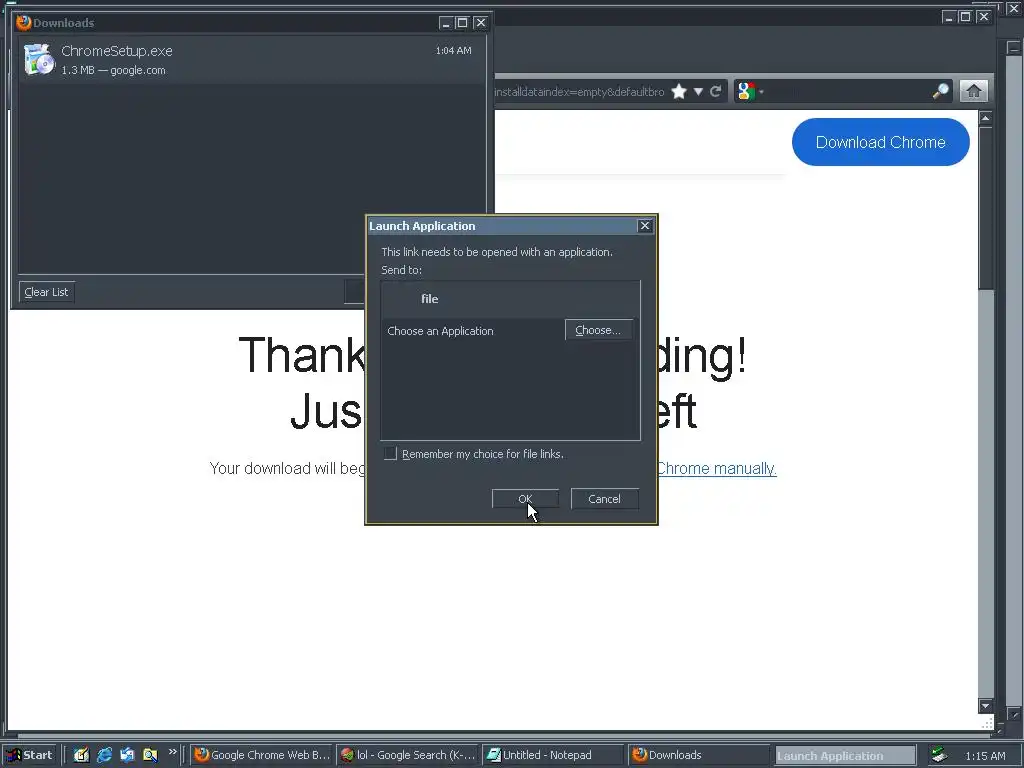Minimize the browser window
The height and width of the screenshot is (768, 1024).
(949, 17)
